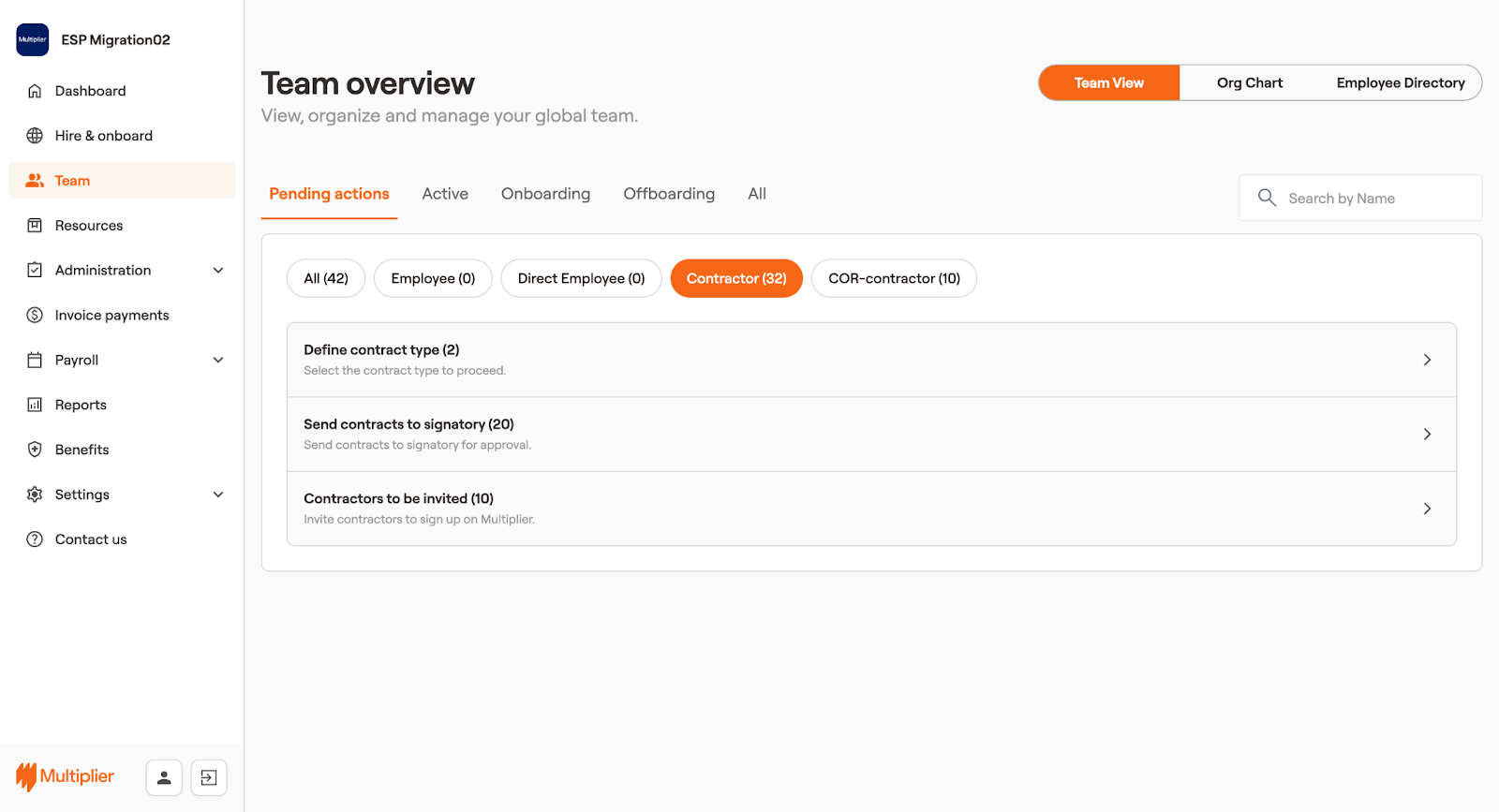
Task: Click the logout icon button
Action: point(209,777)
